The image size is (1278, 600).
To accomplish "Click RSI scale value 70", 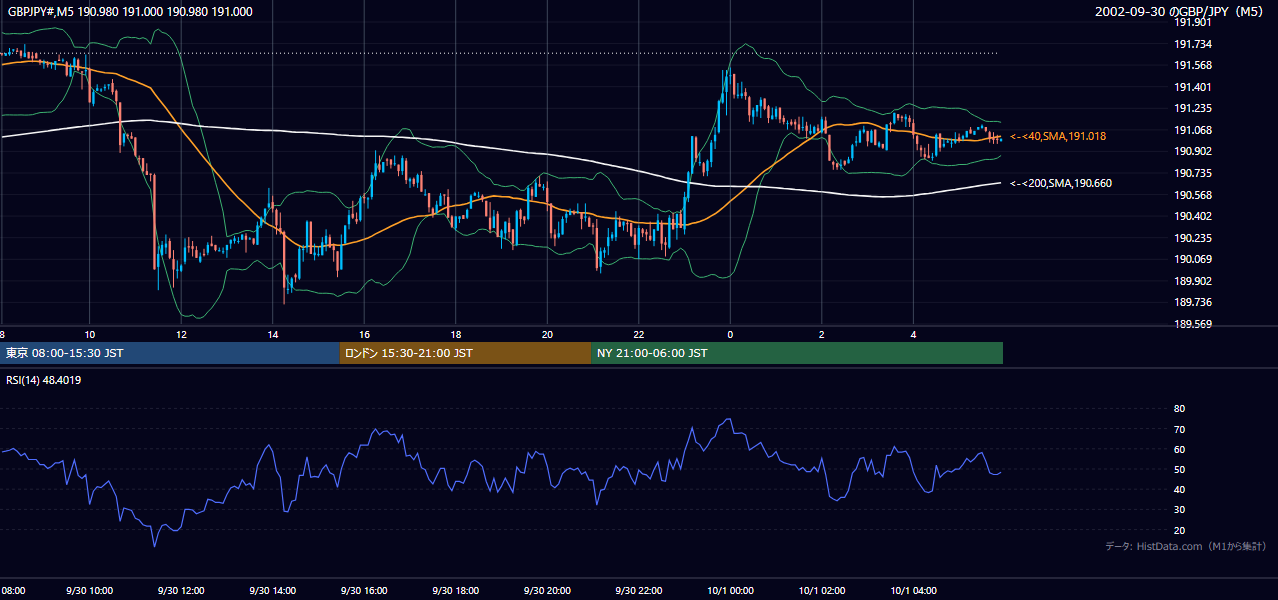I will click(1179, 429).
